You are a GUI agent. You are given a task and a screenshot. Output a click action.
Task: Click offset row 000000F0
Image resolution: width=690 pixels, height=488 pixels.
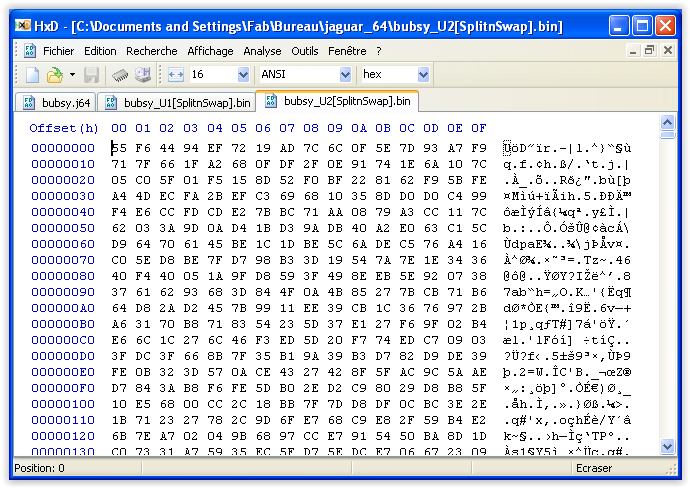[x=63, y=388]
